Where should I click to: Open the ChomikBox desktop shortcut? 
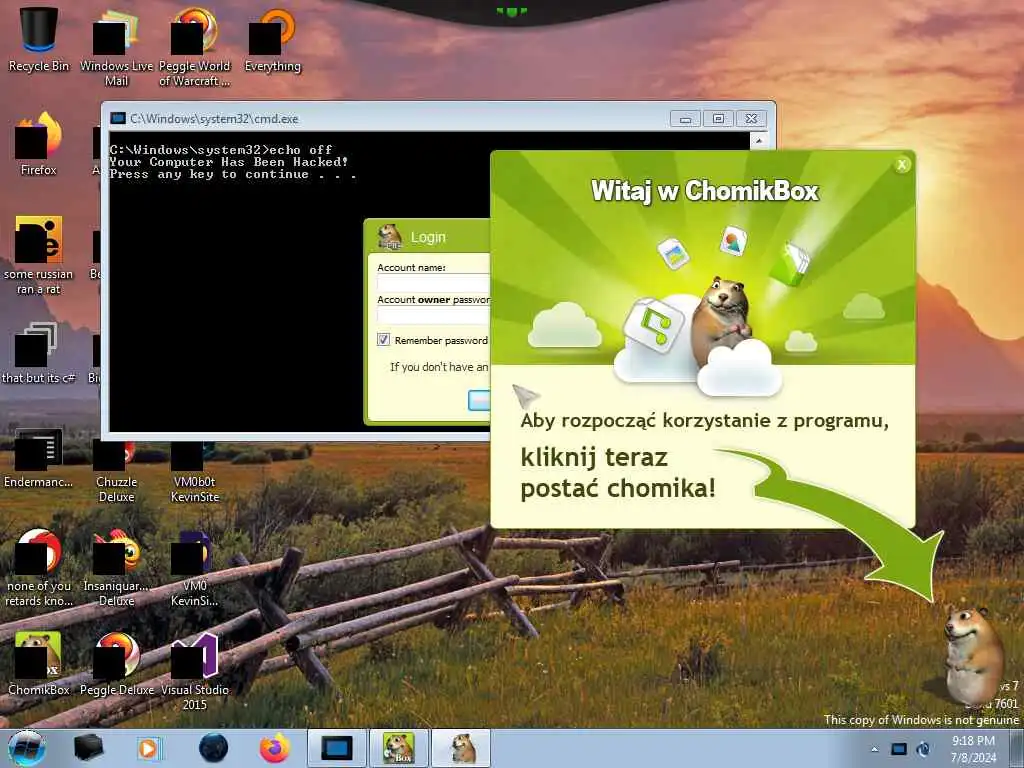(39, 663)
